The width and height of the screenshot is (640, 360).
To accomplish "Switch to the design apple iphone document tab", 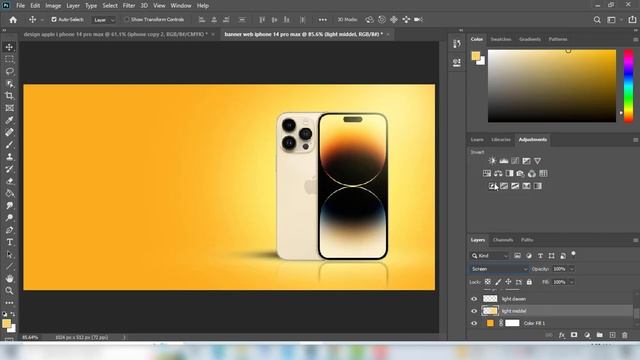I will pyautogui.click(x=116, y=34).
